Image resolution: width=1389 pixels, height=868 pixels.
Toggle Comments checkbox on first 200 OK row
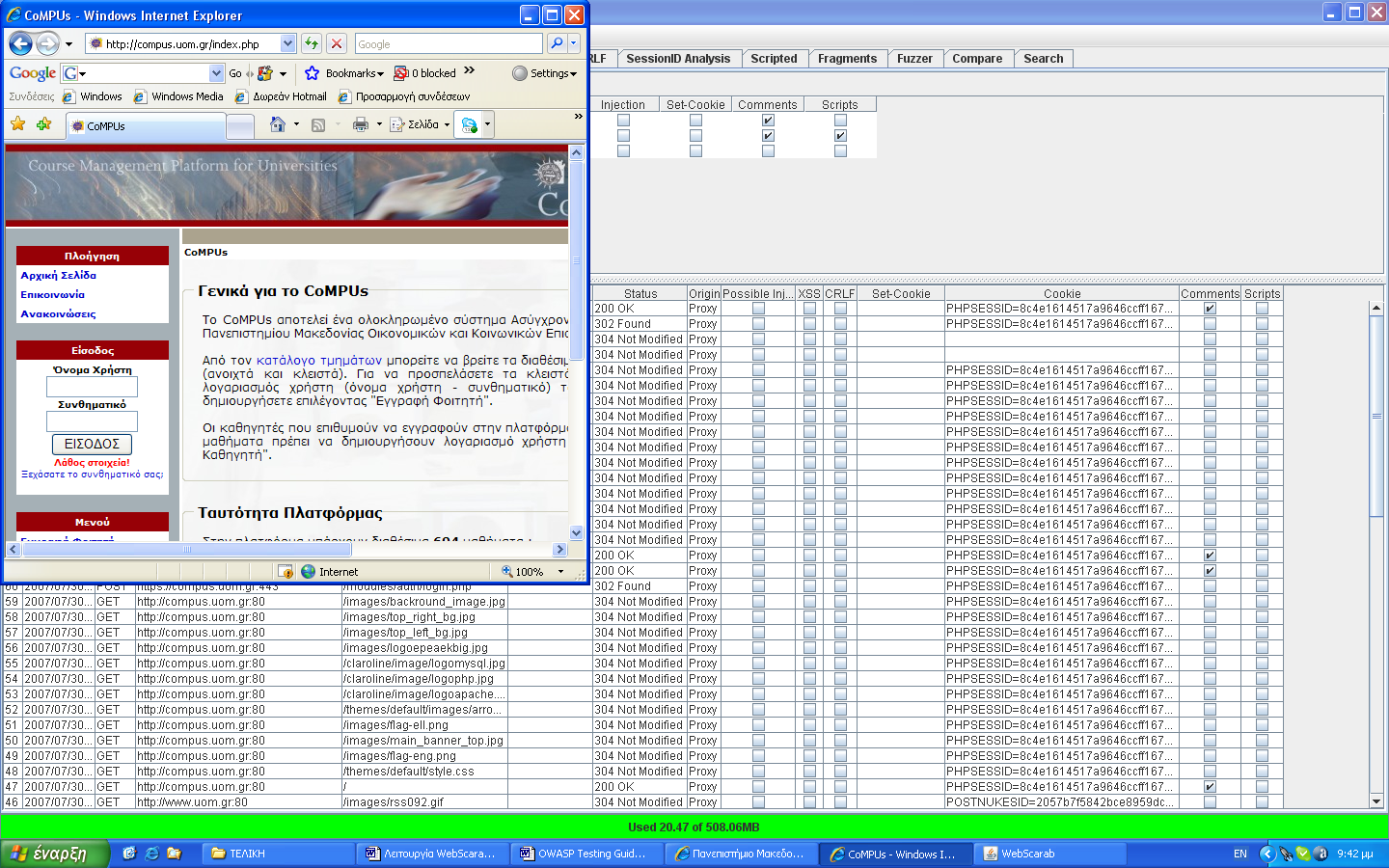[1210, 309]
